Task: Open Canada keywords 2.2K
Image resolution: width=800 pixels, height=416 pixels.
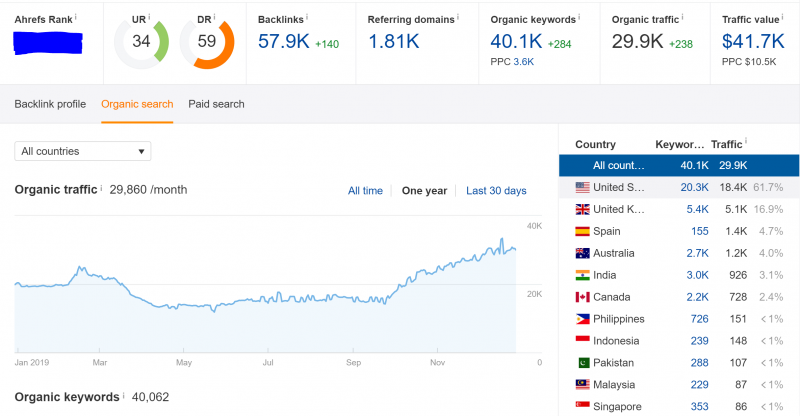Action: [x=697, y=297]
